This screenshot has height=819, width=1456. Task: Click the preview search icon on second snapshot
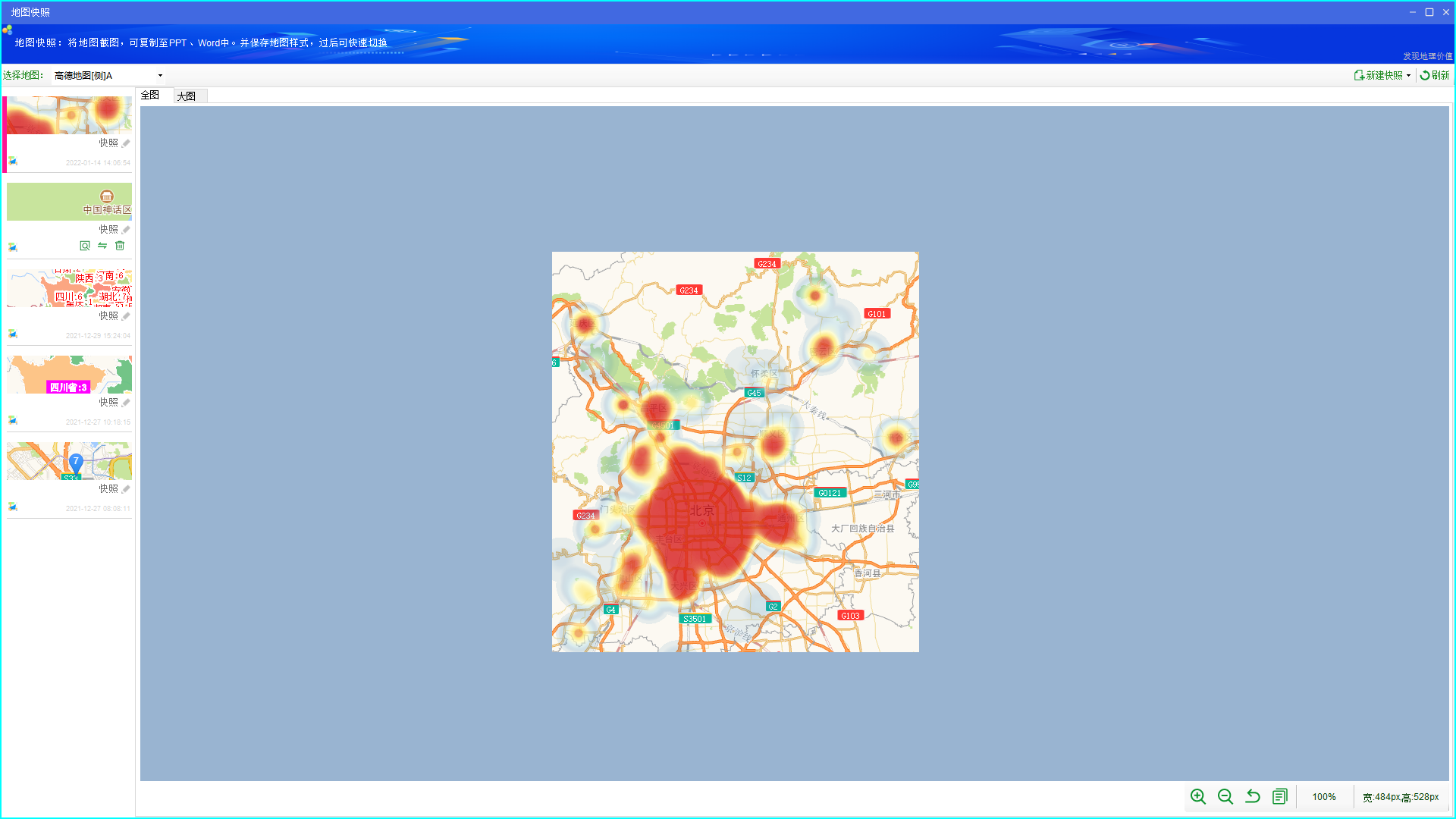tap(85, 246)
